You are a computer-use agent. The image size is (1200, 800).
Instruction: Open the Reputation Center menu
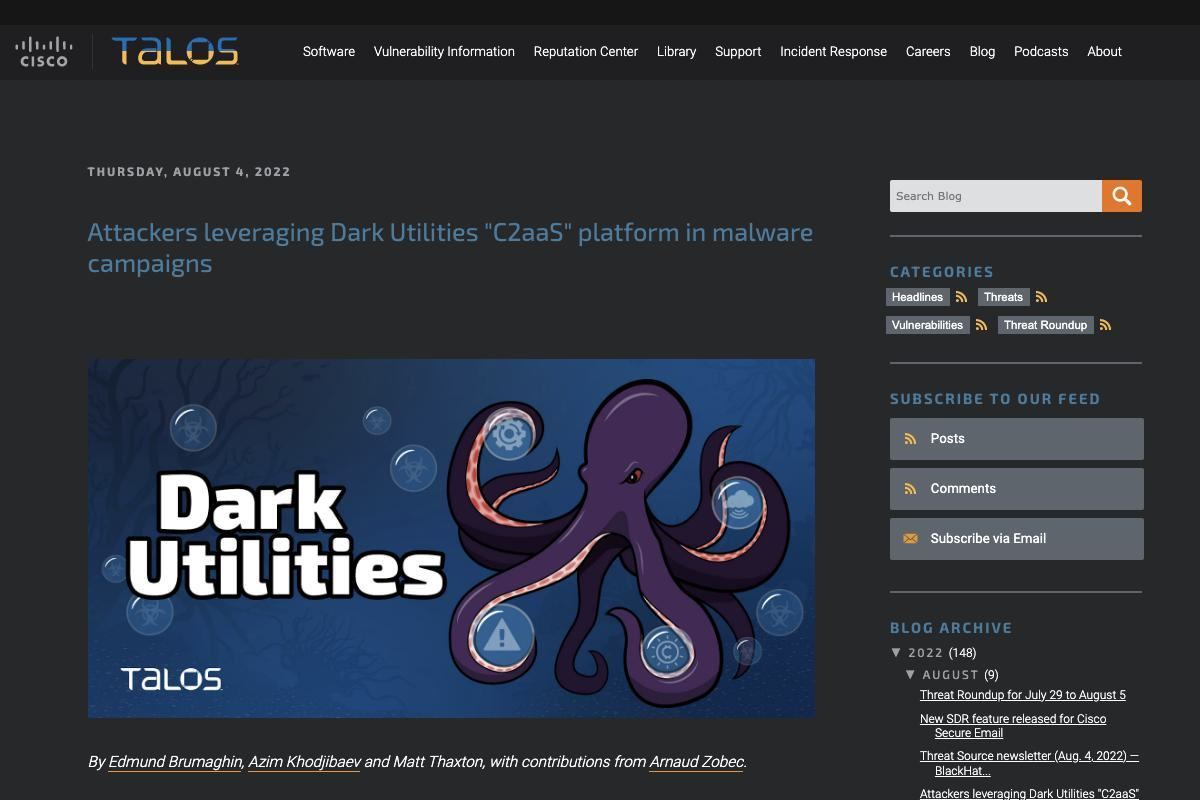[585, 52]
